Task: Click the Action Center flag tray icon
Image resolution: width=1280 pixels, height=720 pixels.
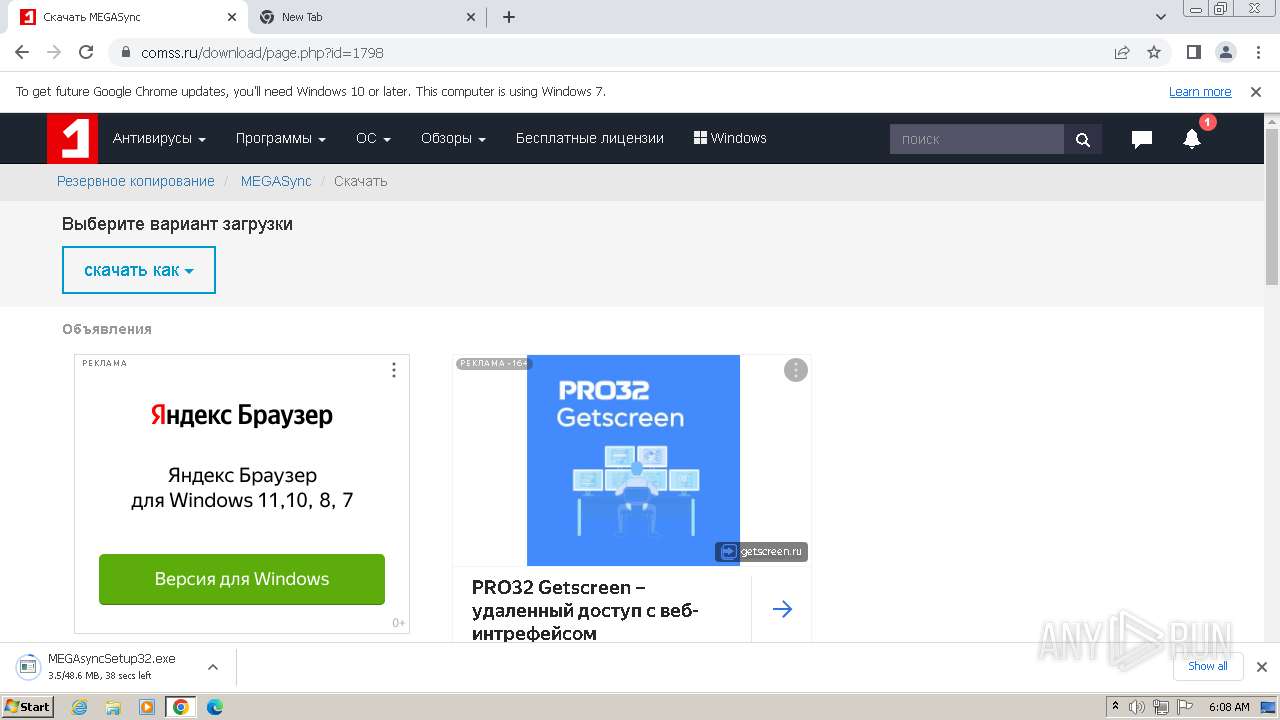Action: [1183, 707]
